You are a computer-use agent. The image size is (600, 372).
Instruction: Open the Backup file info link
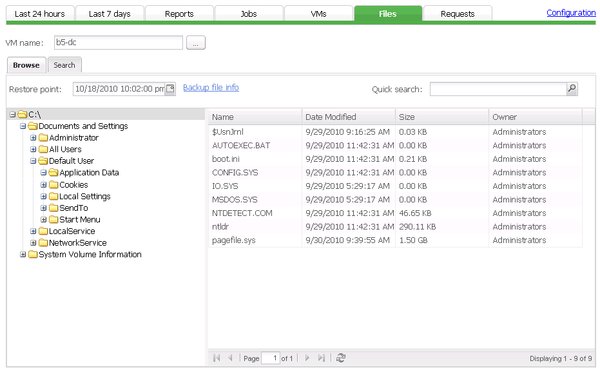211,88
